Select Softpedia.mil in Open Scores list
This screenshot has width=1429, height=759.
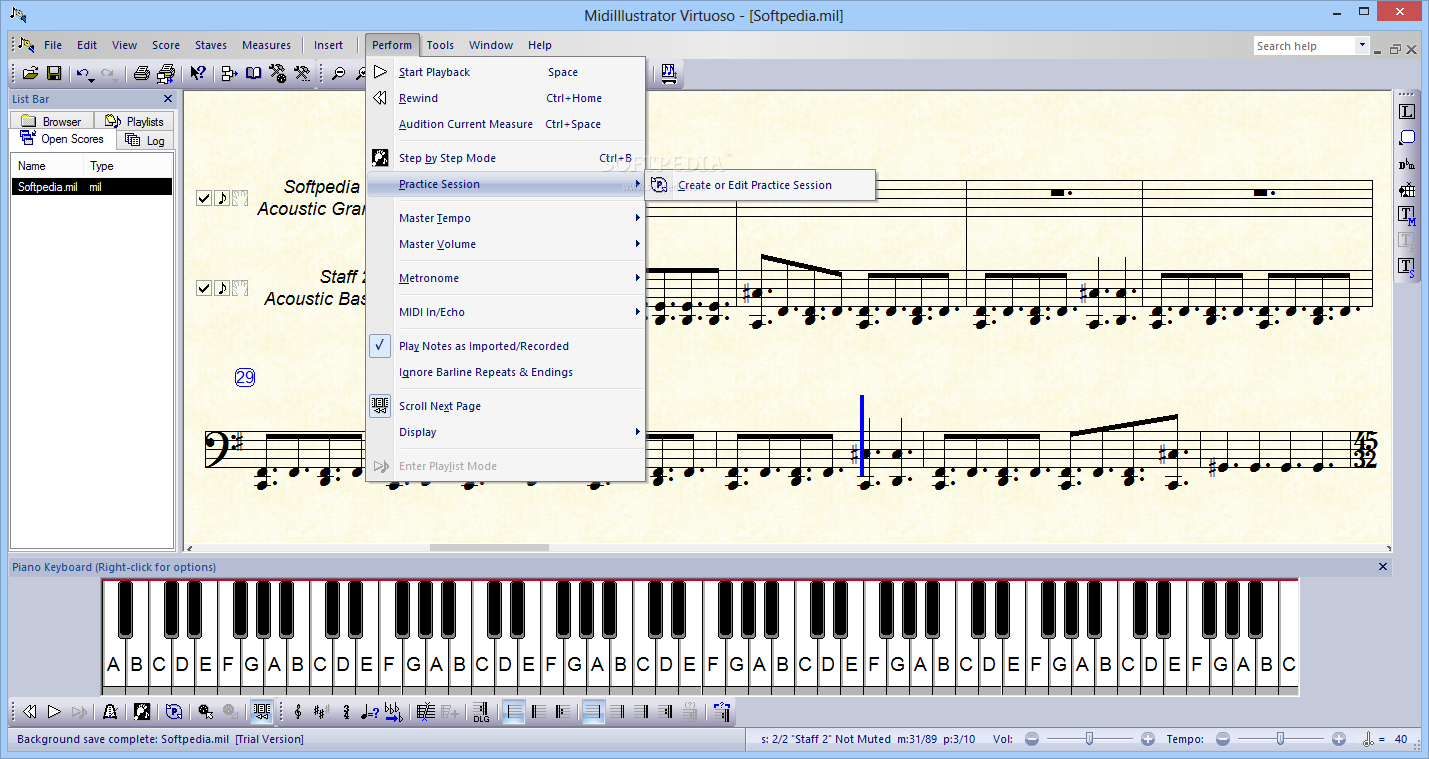[92, 187]
